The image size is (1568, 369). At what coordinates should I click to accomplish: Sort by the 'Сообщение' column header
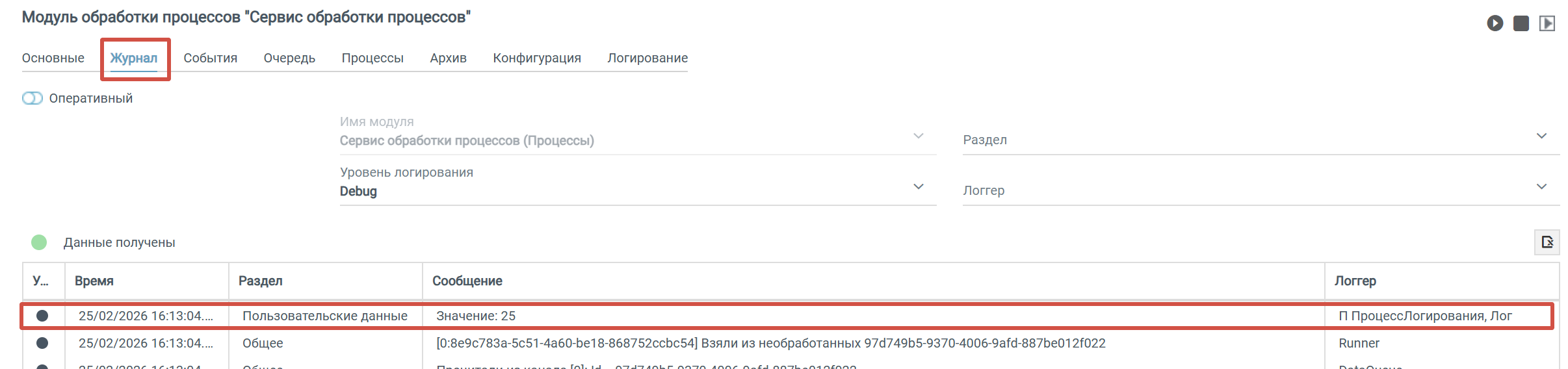point(467,281)
